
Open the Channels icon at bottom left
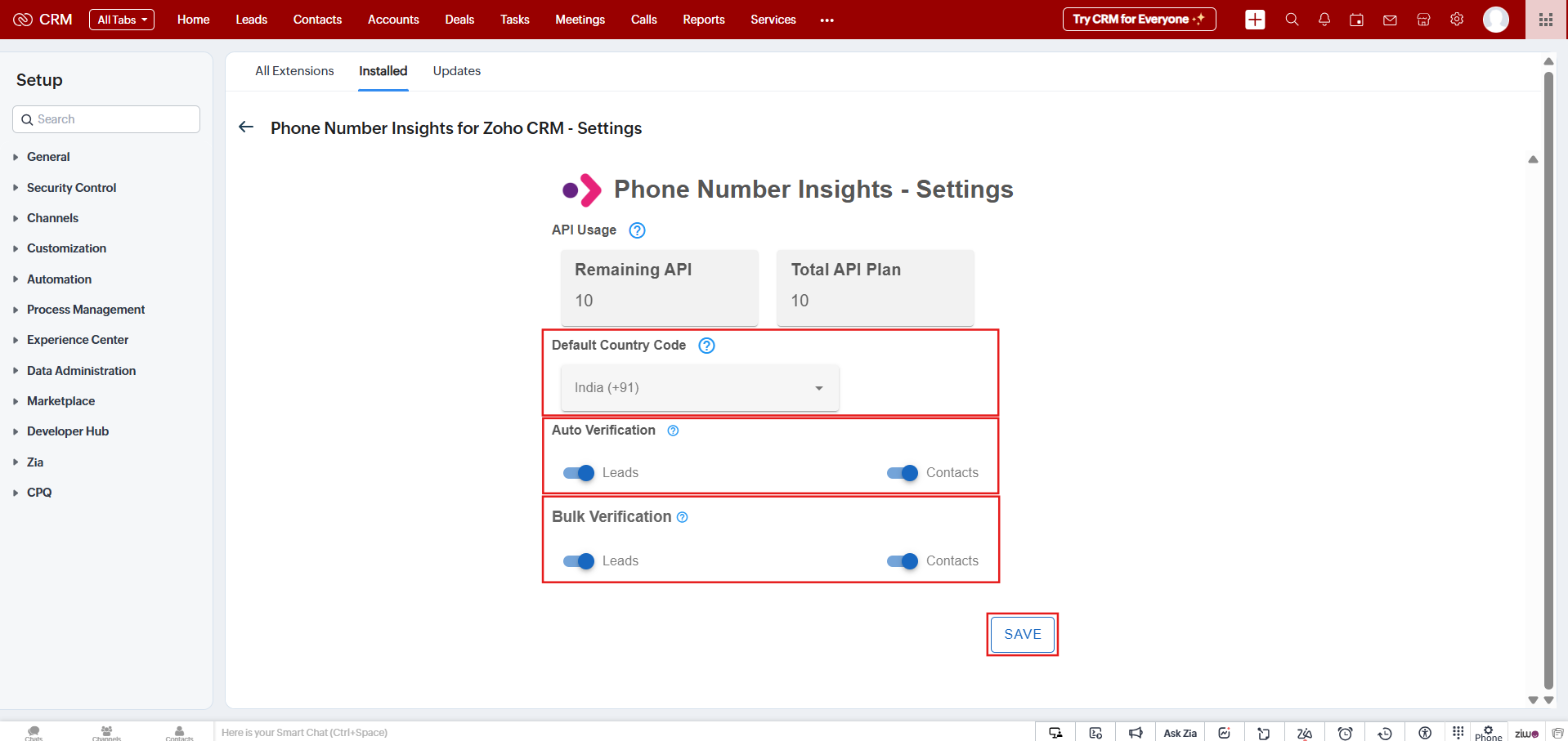(106, 732)
